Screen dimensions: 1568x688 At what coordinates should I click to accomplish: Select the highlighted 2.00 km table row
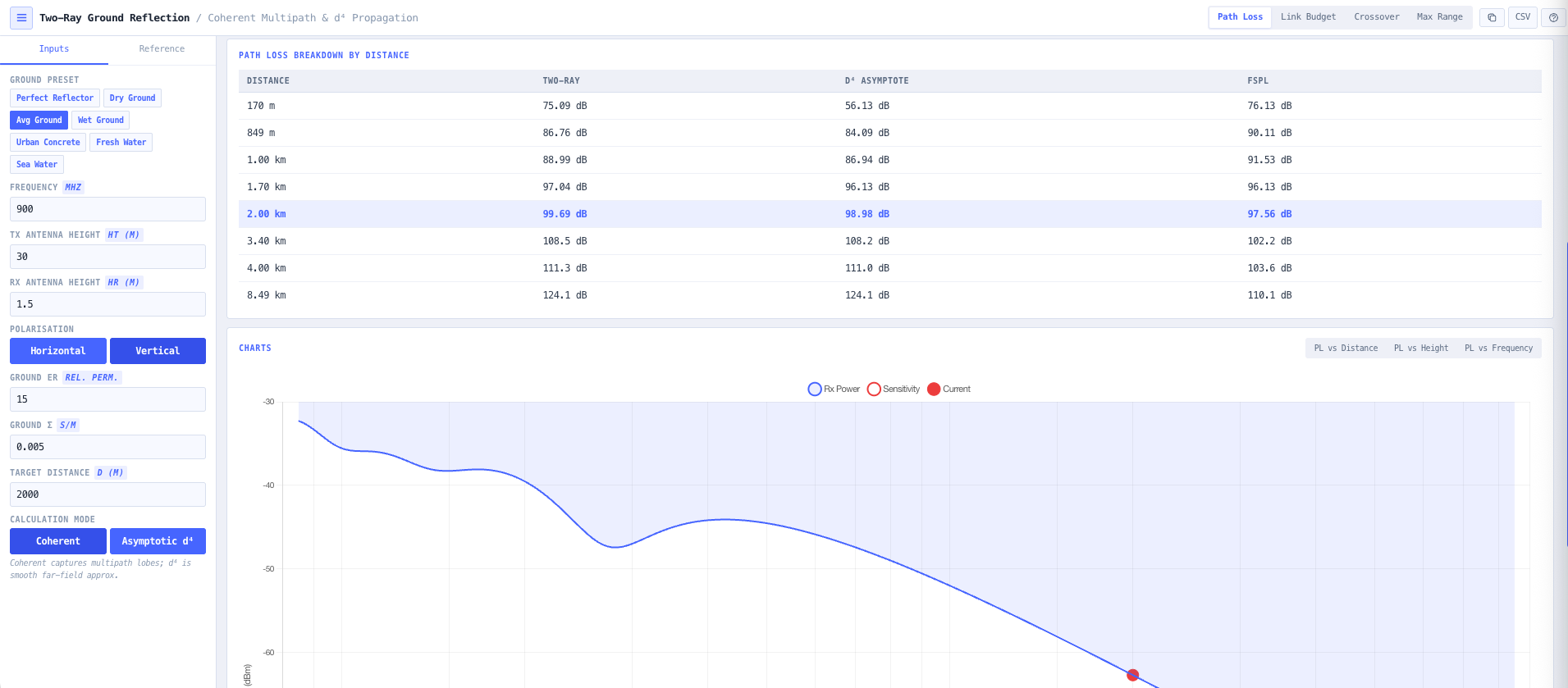coord(889,214)
